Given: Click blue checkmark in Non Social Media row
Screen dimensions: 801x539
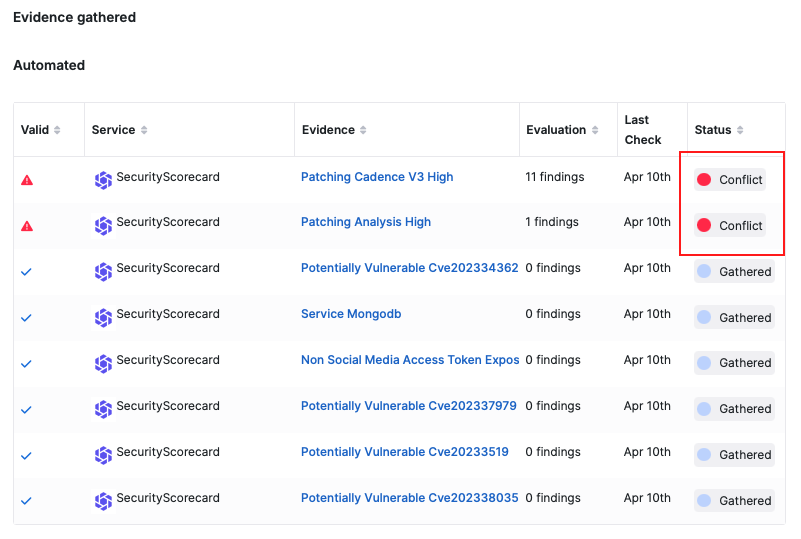Looking at the screenshot, I should (x=27, y=364).
